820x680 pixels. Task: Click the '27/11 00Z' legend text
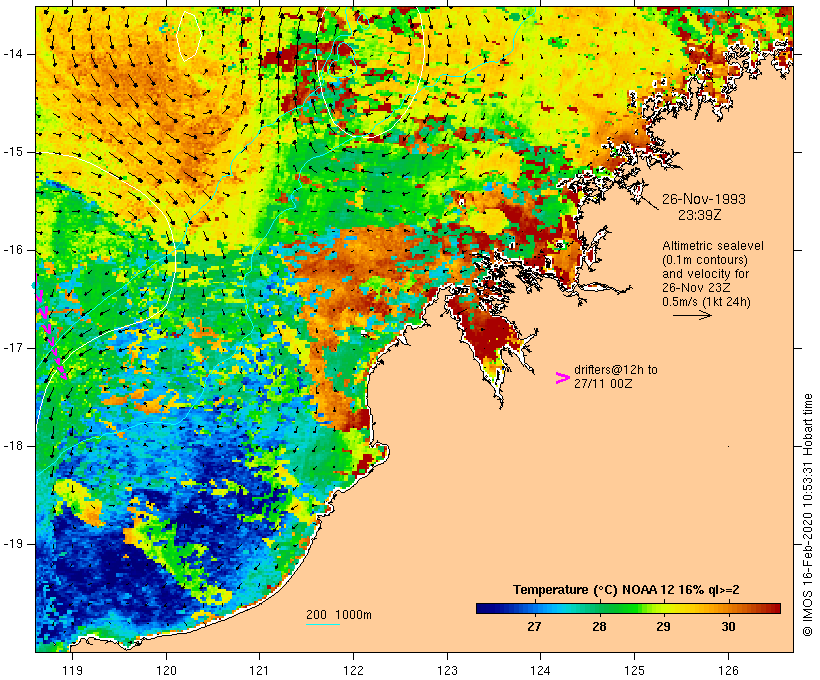[x=603, y=383]
